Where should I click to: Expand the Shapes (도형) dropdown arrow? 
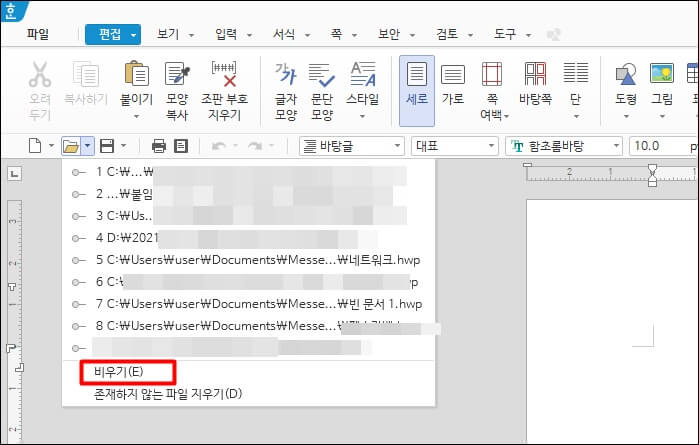click(x=626, y=117)
